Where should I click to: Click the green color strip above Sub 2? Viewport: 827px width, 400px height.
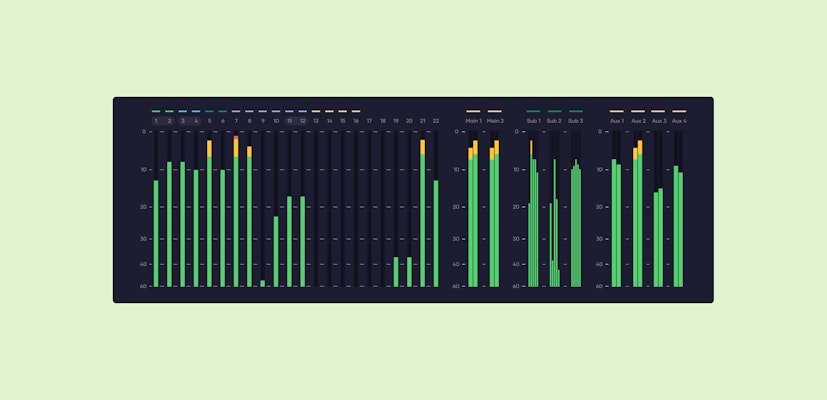pyautogui.click(x=554, y=111)
